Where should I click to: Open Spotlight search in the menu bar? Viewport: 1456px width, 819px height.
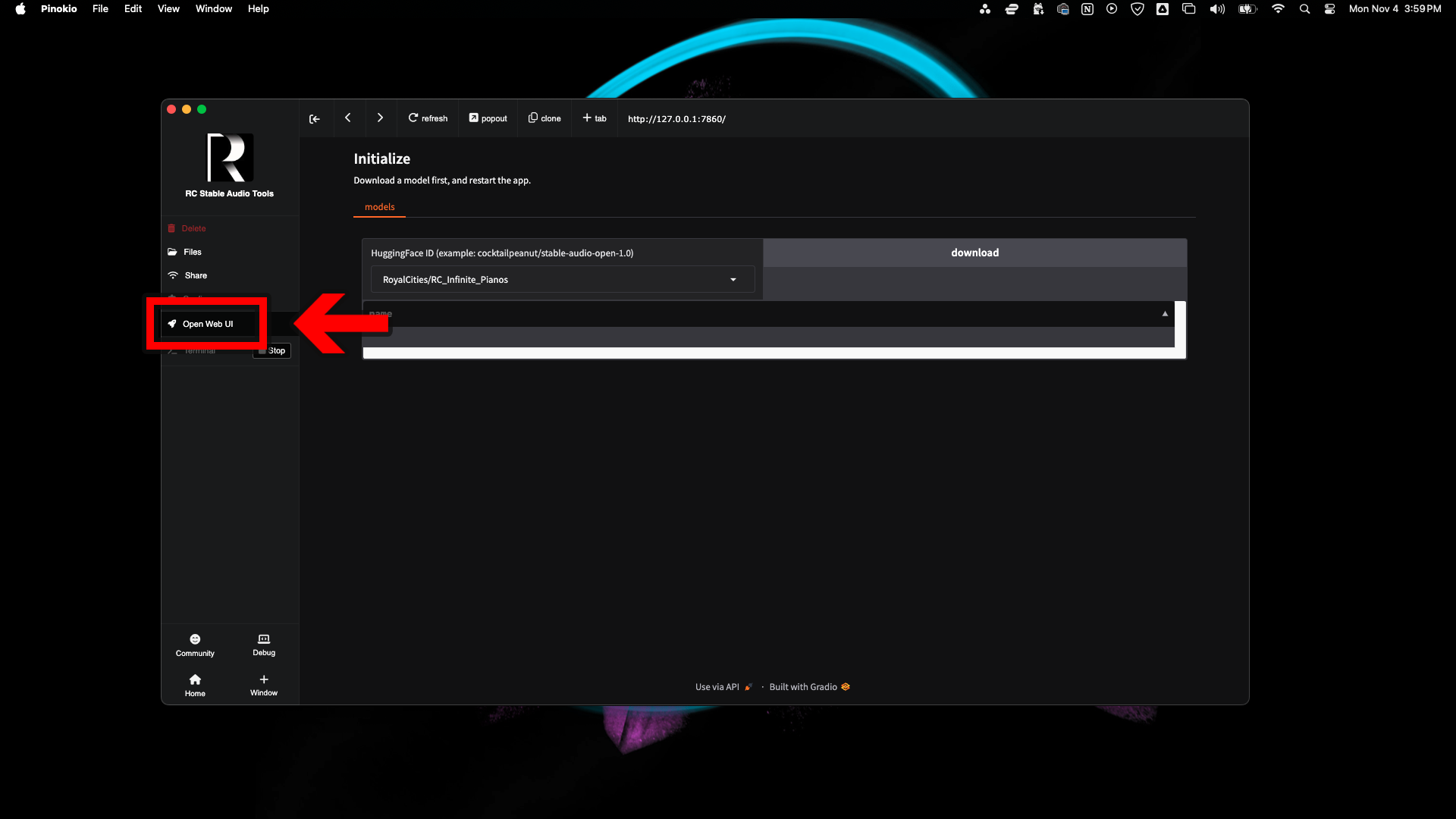click(1304, 9)
